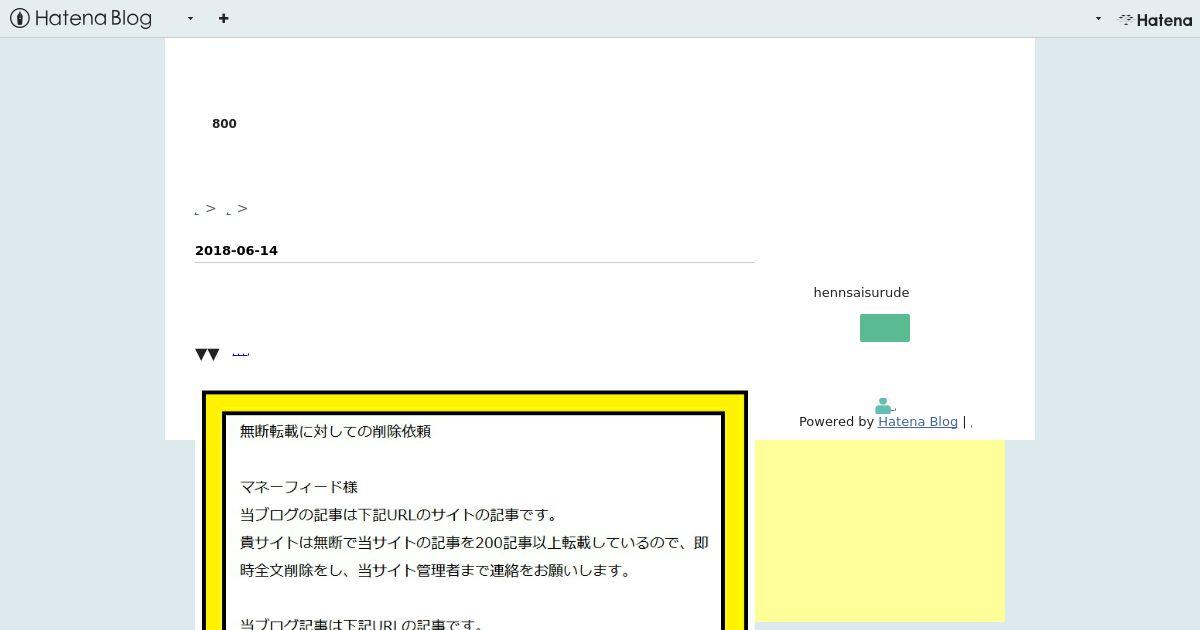The width and height of the screenshot is (1200, 630).
Task: Open the dropdown next to Hatena Blog
Action: tap(190, 18)
